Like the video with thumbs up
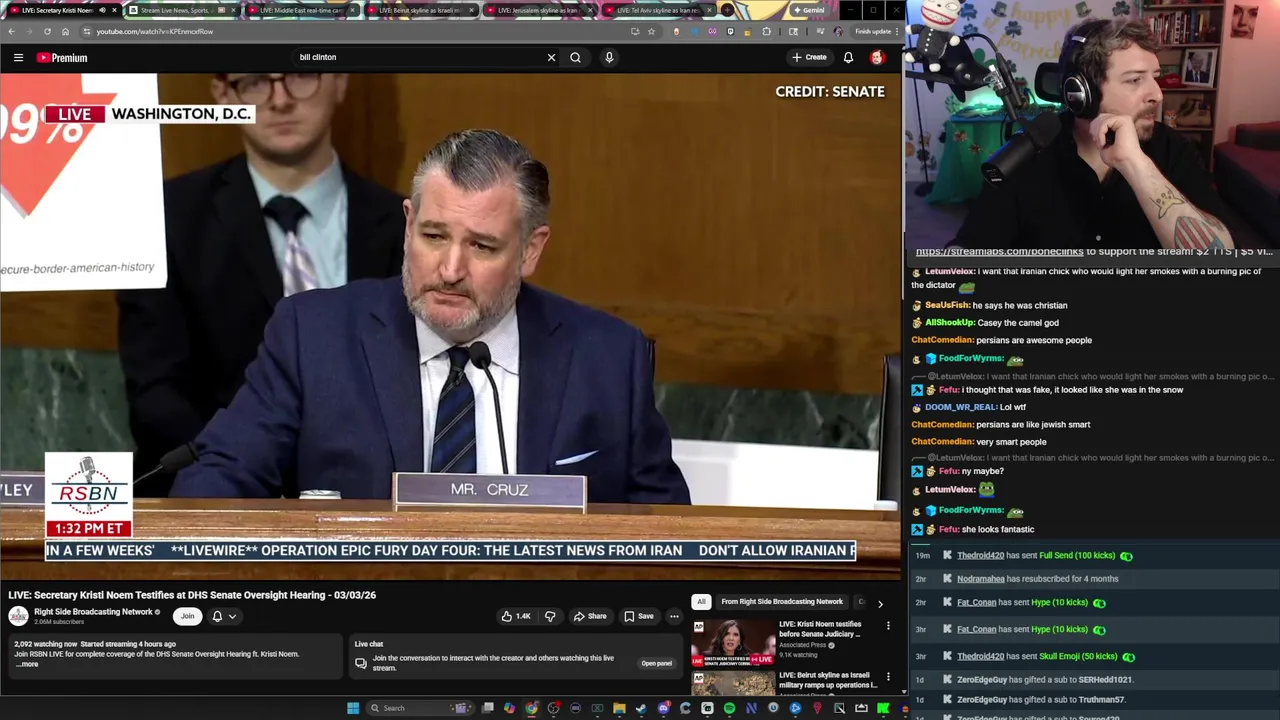 tap(516, 616)
